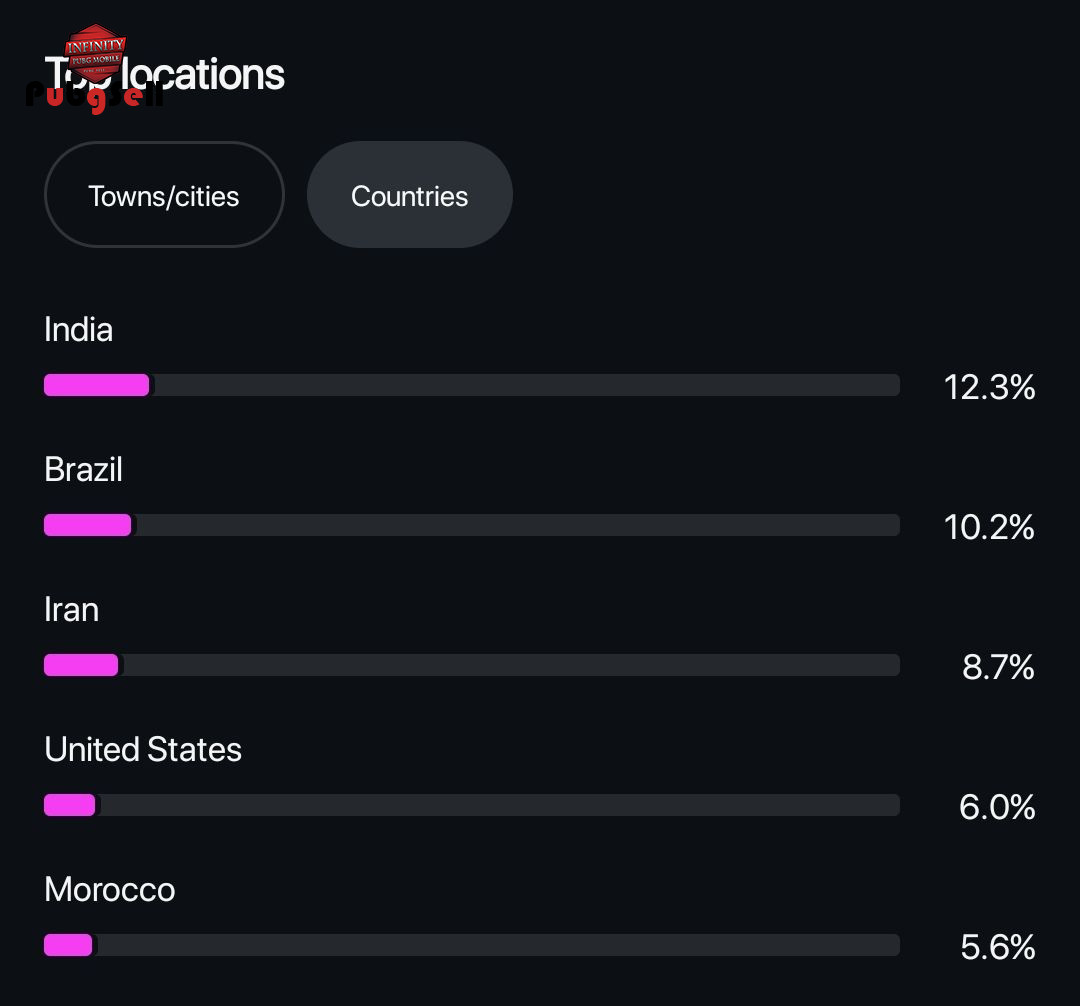Screen dimensions: 1080x1006
Task: Pick the Morocco country label
Action: coord(110,890)
